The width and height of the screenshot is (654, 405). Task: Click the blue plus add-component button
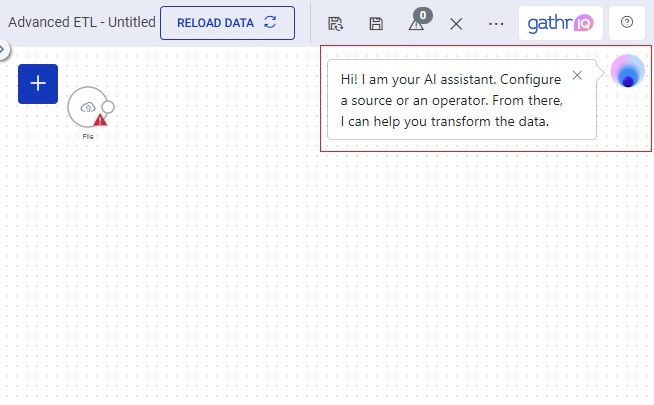tap(38, 83)
